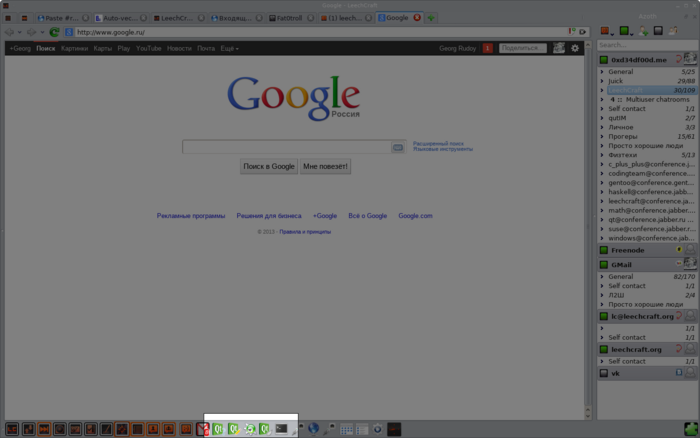Click the two-people icon in Azoth toolbar
The width and height of the screenshot is (700, 438).
click(673, 30)
